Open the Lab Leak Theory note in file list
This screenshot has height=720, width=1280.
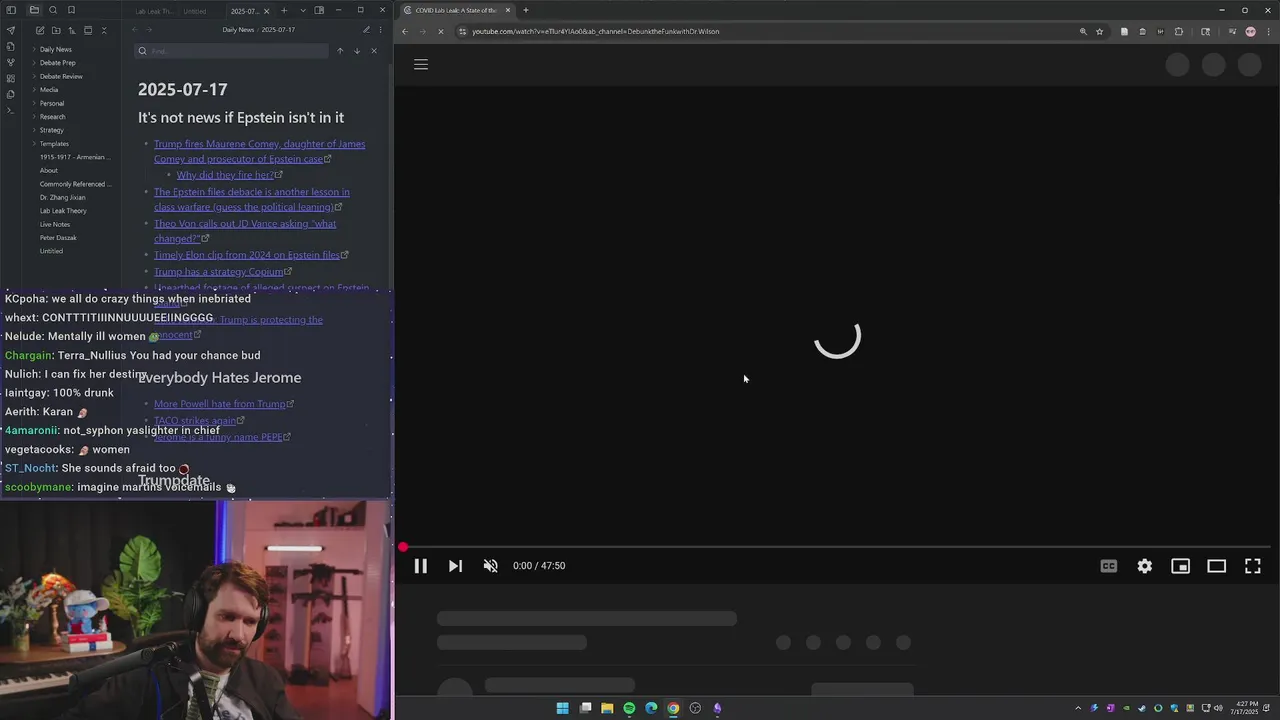coord(63,211)
